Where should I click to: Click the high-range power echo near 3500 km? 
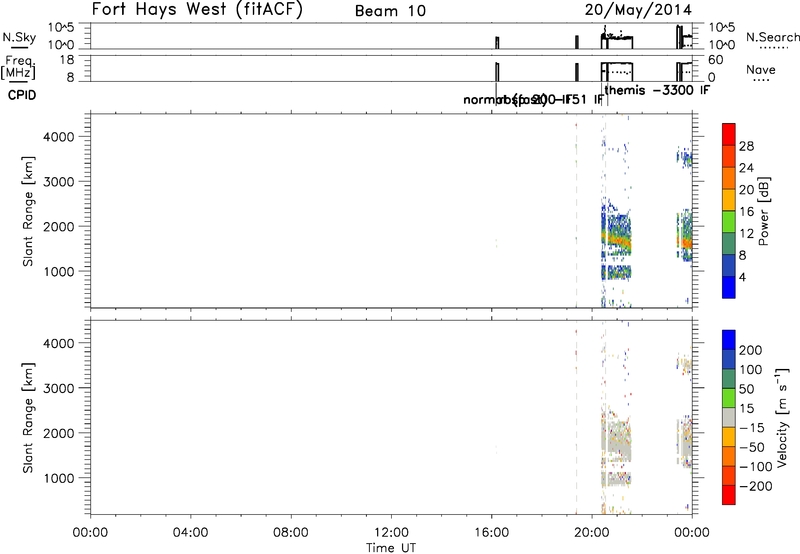[x=685, y=158]
